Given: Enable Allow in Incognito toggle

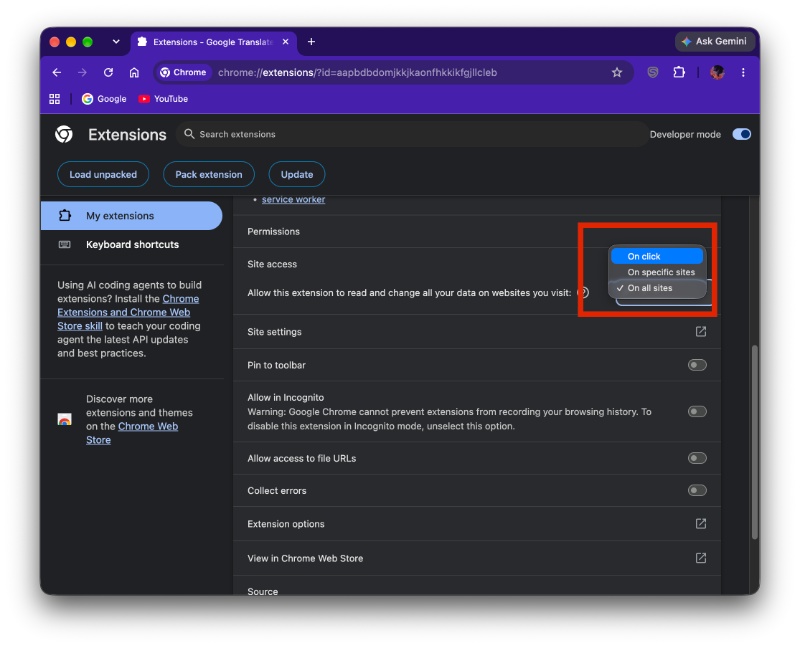Looking at the screenshot, I should [x=697, y=411].
